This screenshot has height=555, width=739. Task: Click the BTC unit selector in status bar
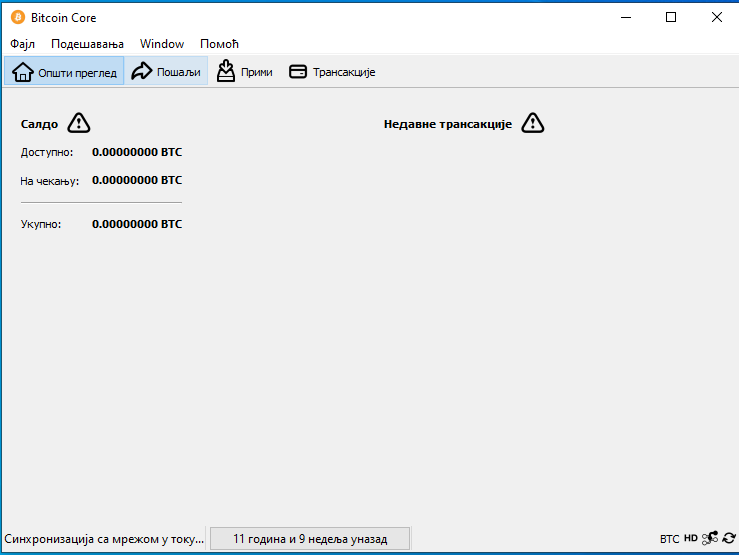coord(669,539)
